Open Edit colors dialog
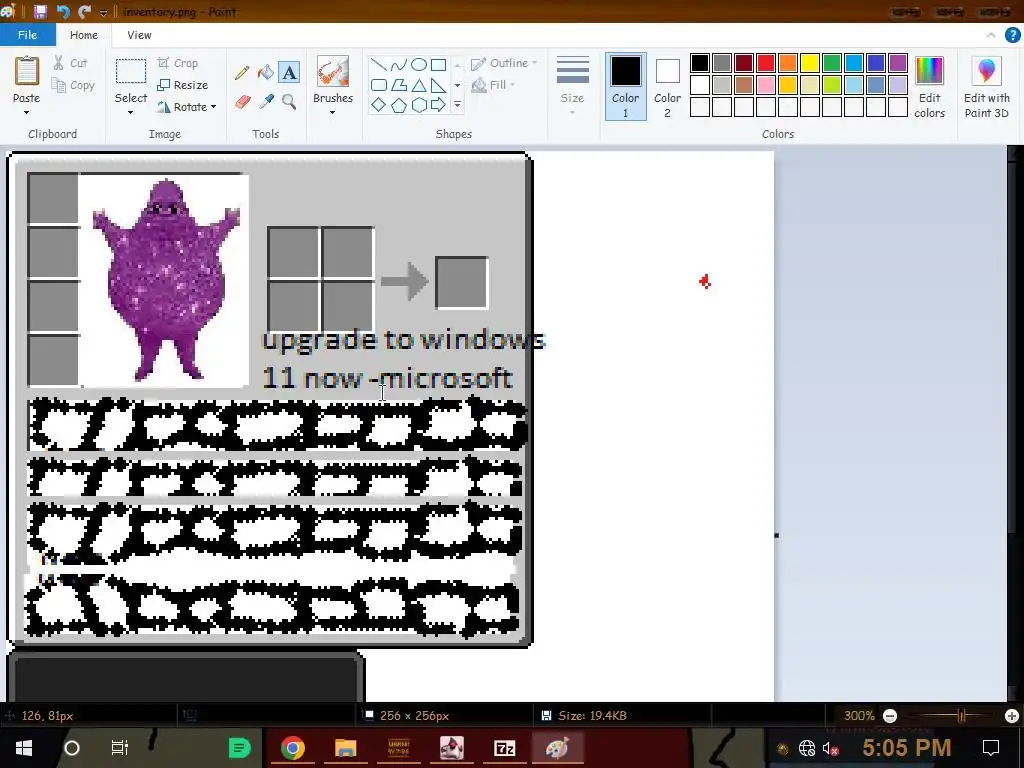1024x768 pixels. pyautogui.click(x=929, y=87)
